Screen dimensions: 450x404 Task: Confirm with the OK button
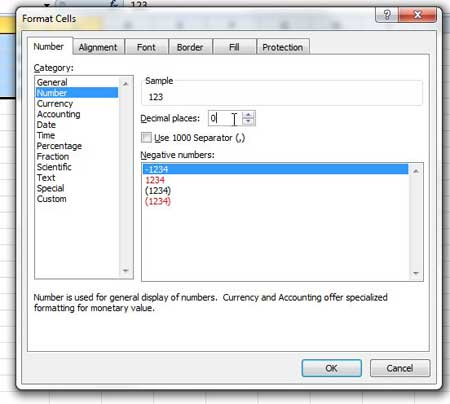(331, 368)
